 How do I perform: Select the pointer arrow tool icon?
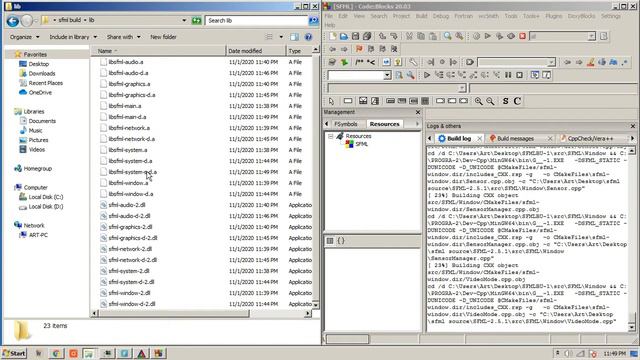[331, 101]
